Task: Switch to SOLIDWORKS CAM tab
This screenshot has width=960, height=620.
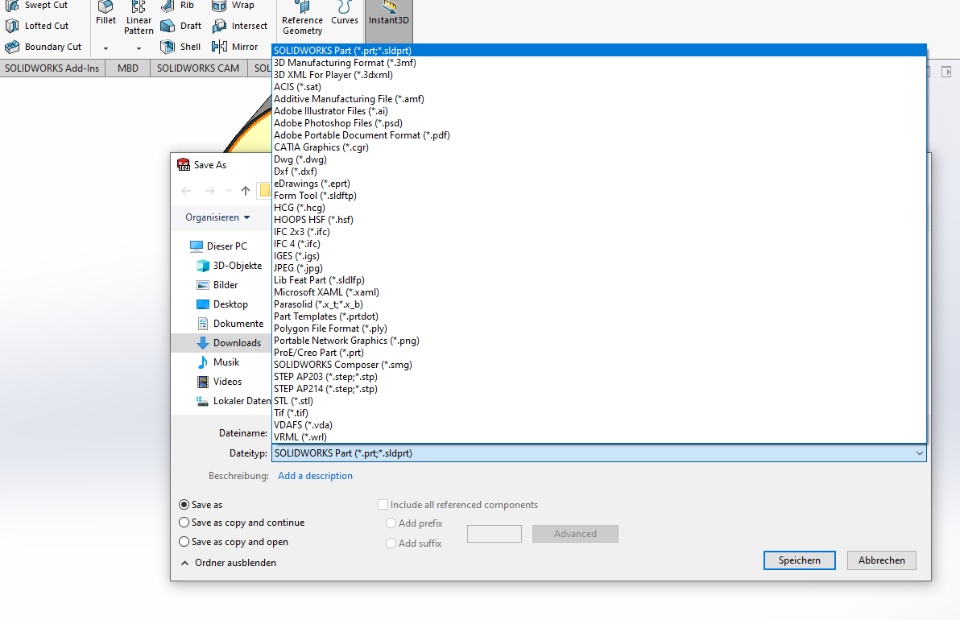Action: (198, 68)
